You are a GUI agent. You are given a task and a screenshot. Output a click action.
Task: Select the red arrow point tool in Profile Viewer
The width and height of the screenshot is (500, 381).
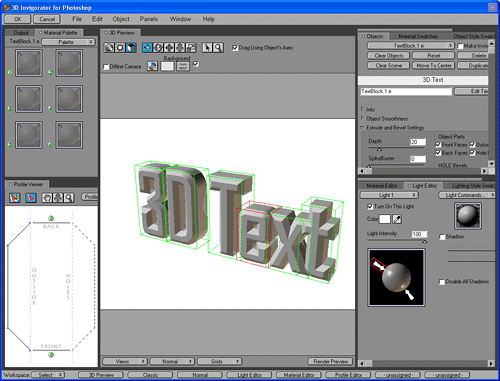point(31,198)
